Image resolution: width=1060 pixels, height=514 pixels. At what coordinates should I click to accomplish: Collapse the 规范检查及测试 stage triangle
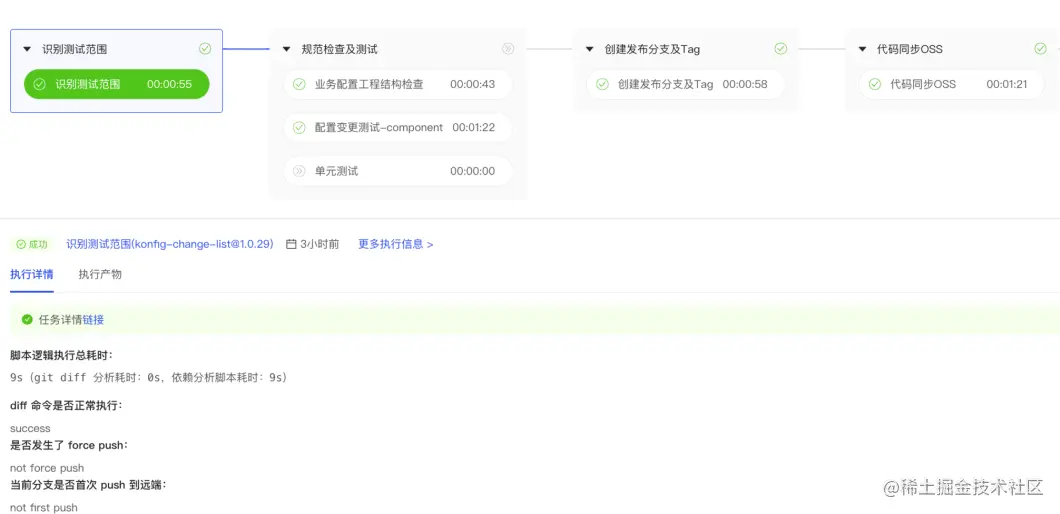(287, 49)
